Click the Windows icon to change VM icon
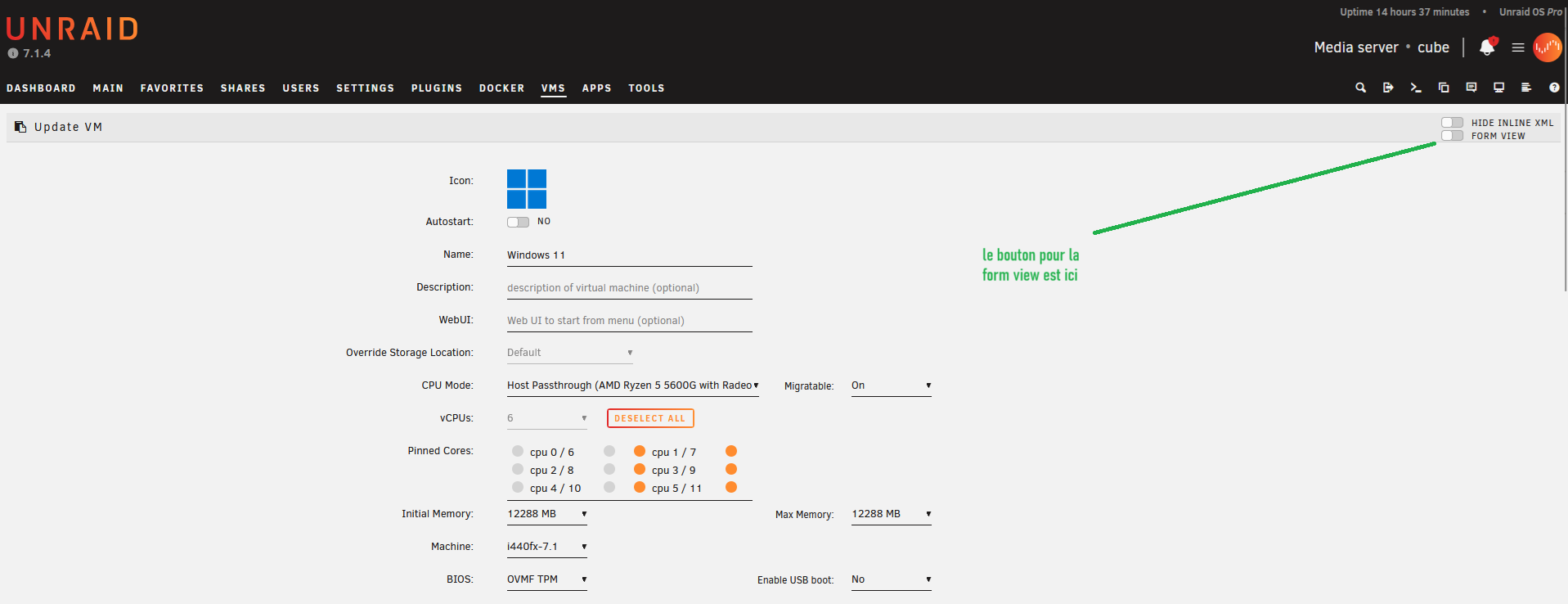This screenshot has width=1568, height=604. [527, 189]
